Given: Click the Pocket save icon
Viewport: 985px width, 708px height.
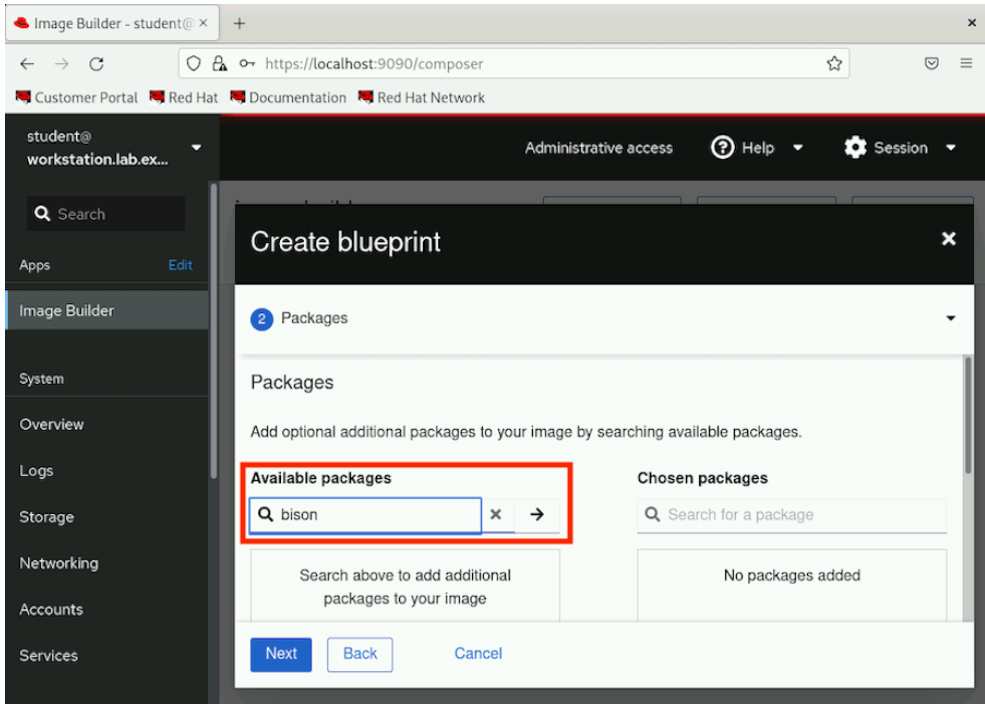Looking at the screenshot, I should (x=931, y=63).
